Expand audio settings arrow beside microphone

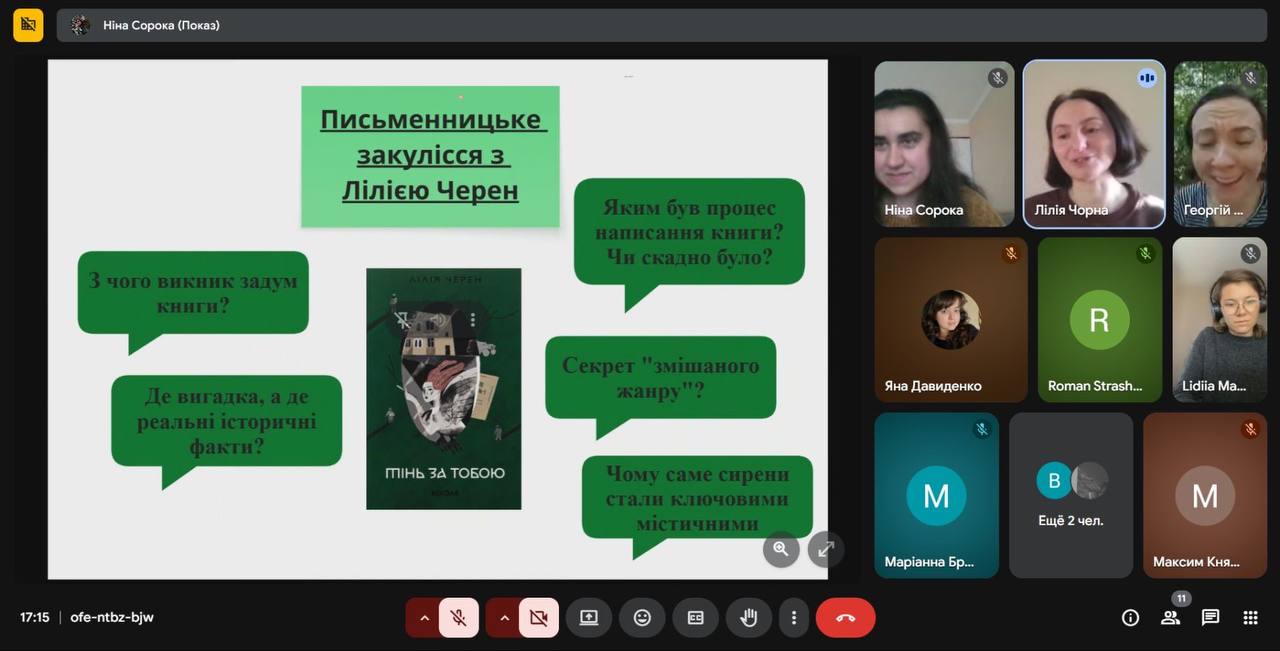(x=424, y=618)
